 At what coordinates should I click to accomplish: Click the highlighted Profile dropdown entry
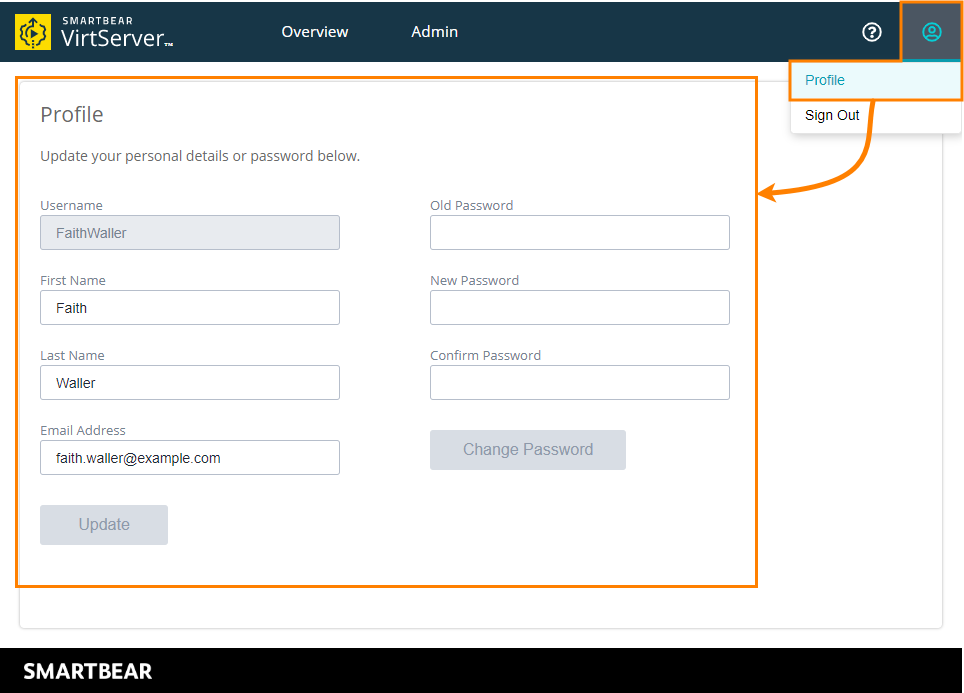[x=824, y=80]
